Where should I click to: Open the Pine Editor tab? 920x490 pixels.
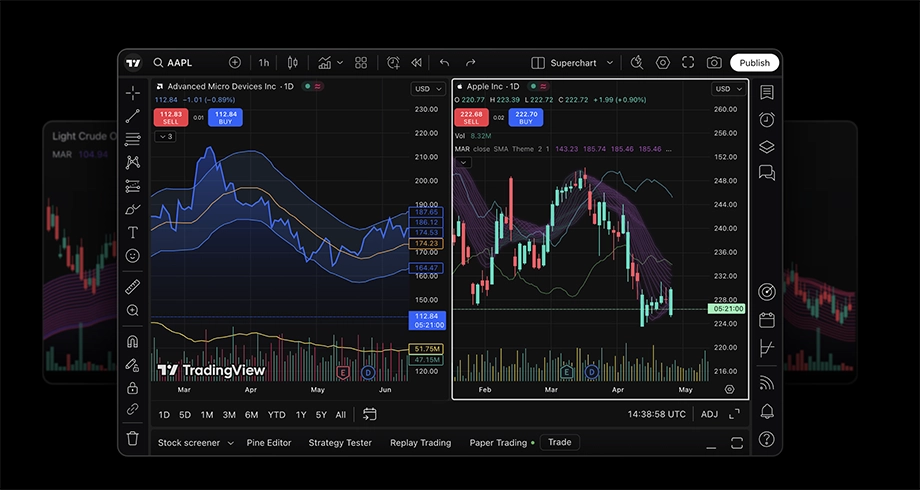point(269,443)
